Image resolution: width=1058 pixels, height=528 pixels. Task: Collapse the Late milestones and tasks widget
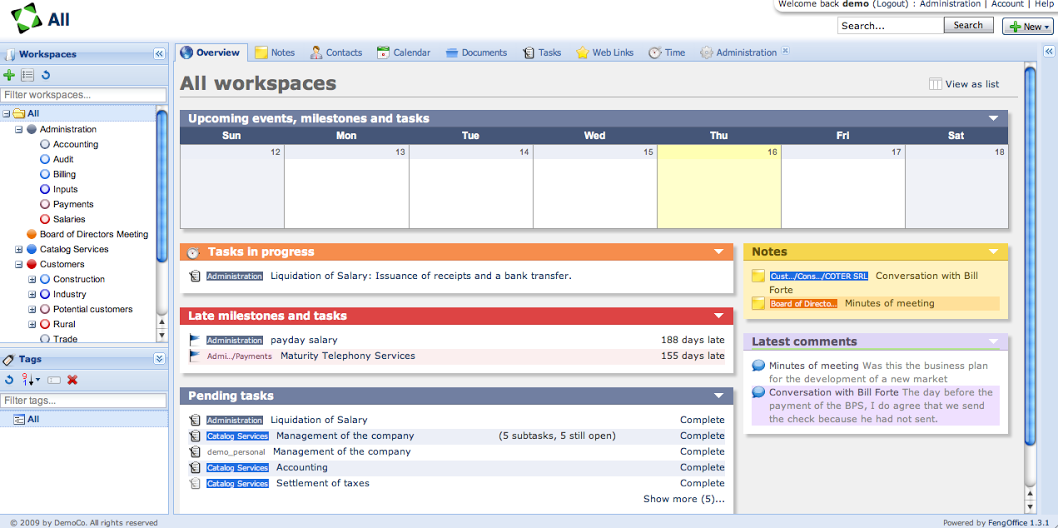coord(718,316)
